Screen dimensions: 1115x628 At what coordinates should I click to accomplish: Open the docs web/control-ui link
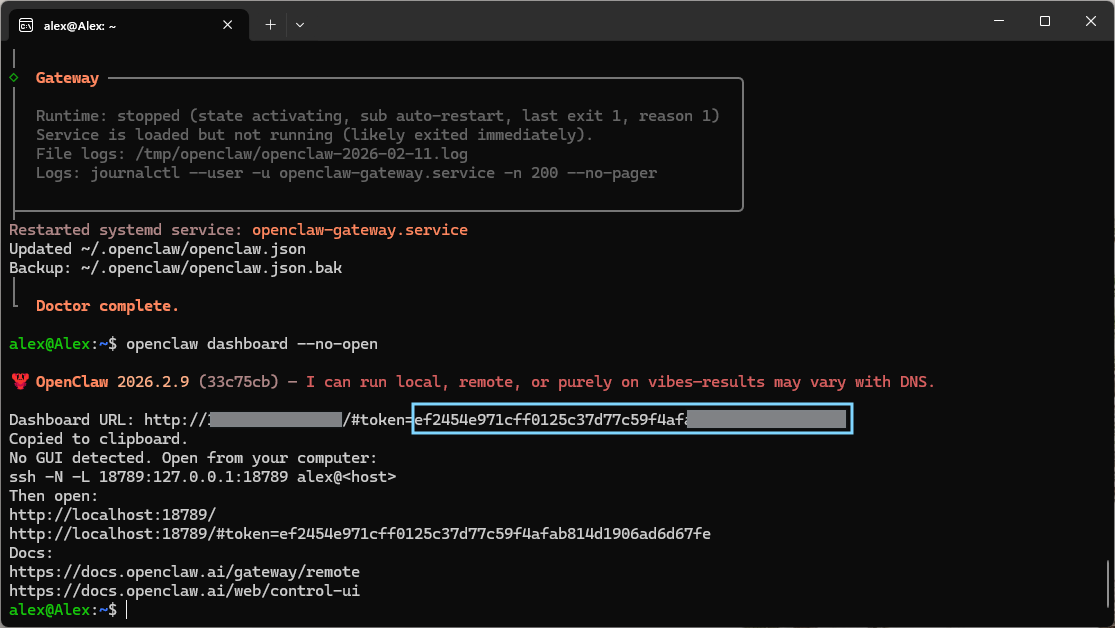coord(184,591)
